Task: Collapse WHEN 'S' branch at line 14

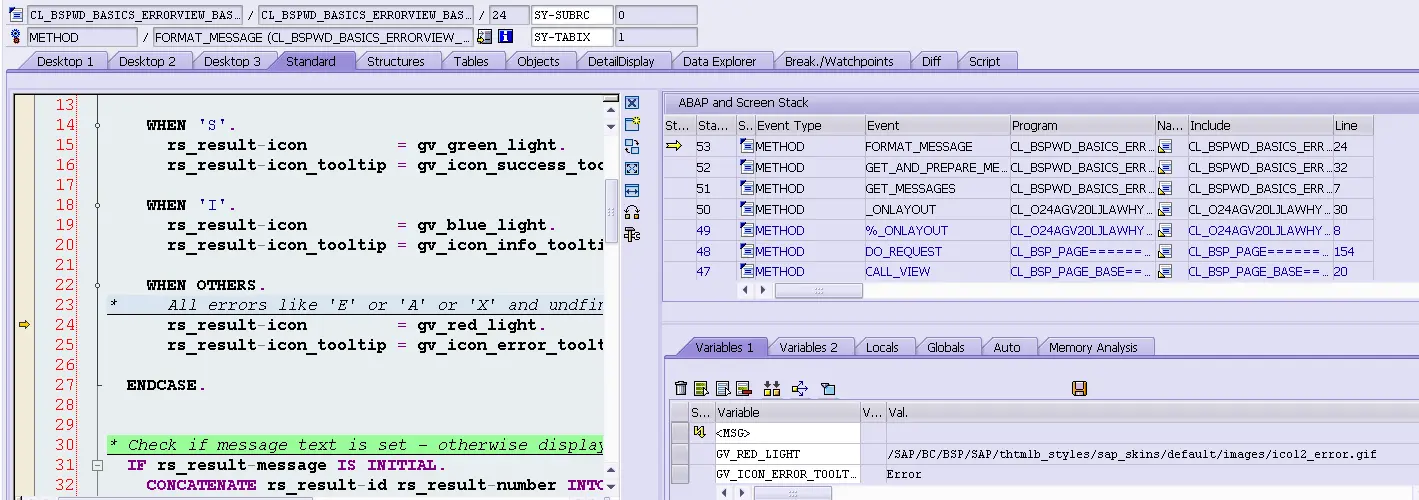Action: coord(97,125)
